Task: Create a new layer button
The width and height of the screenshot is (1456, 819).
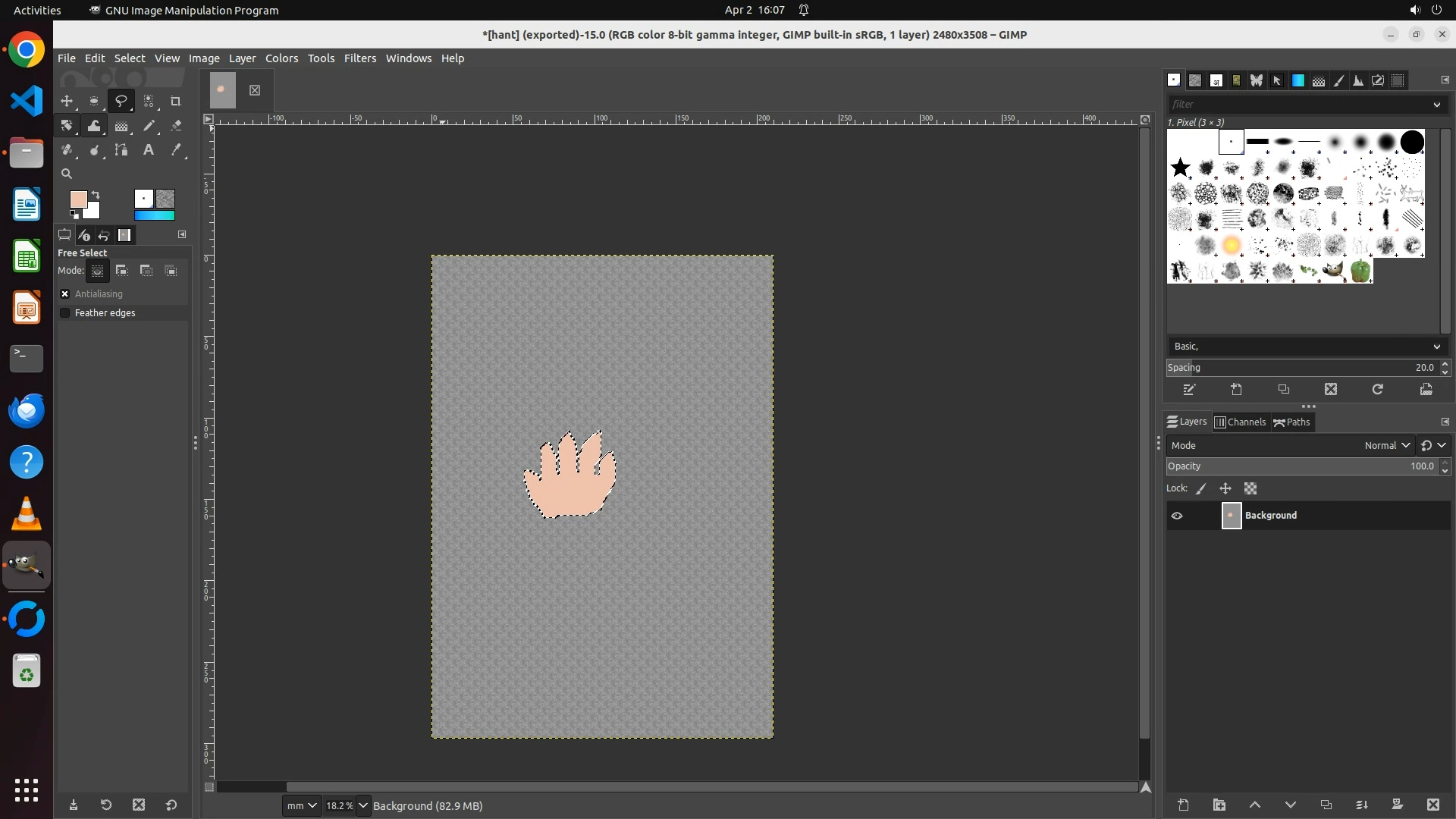Action: (1183, 805)
